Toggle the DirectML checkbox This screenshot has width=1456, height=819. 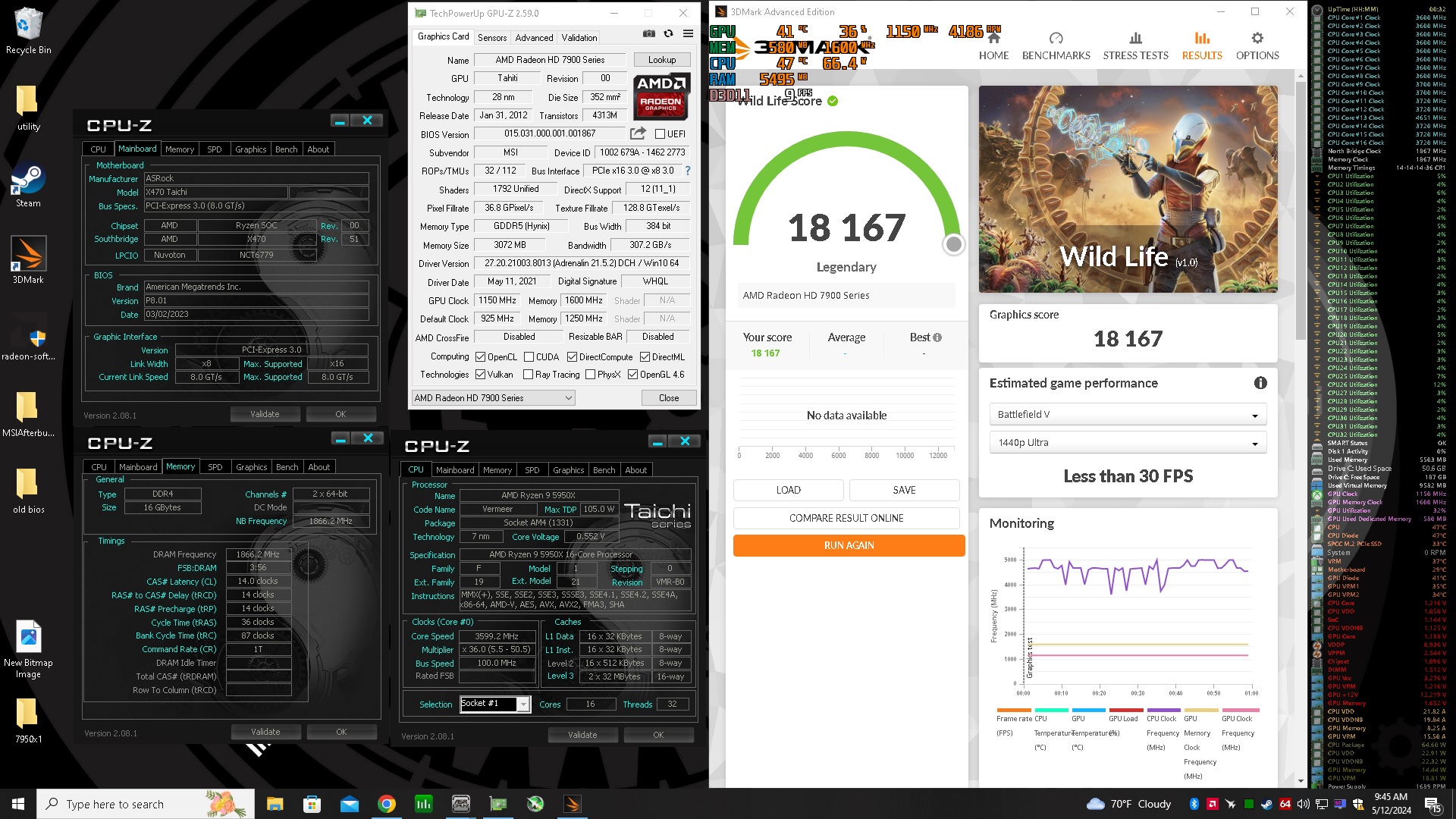645,356
